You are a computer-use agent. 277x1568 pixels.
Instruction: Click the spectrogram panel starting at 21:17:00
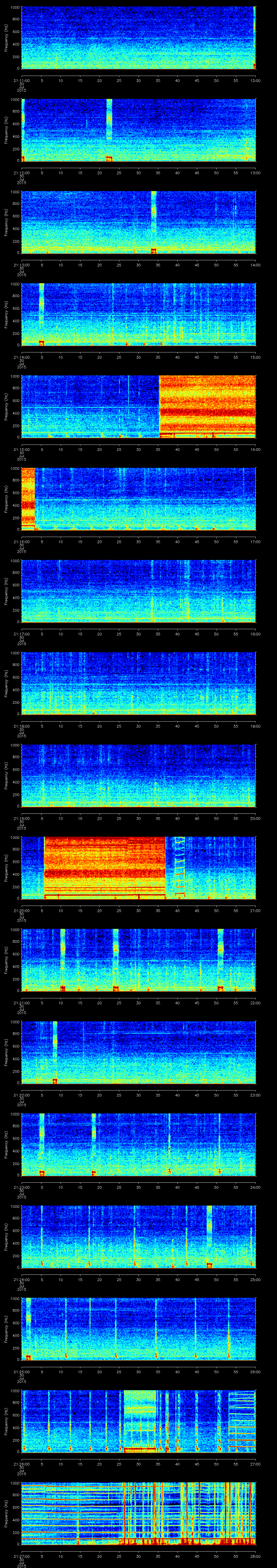pos(139,591)
